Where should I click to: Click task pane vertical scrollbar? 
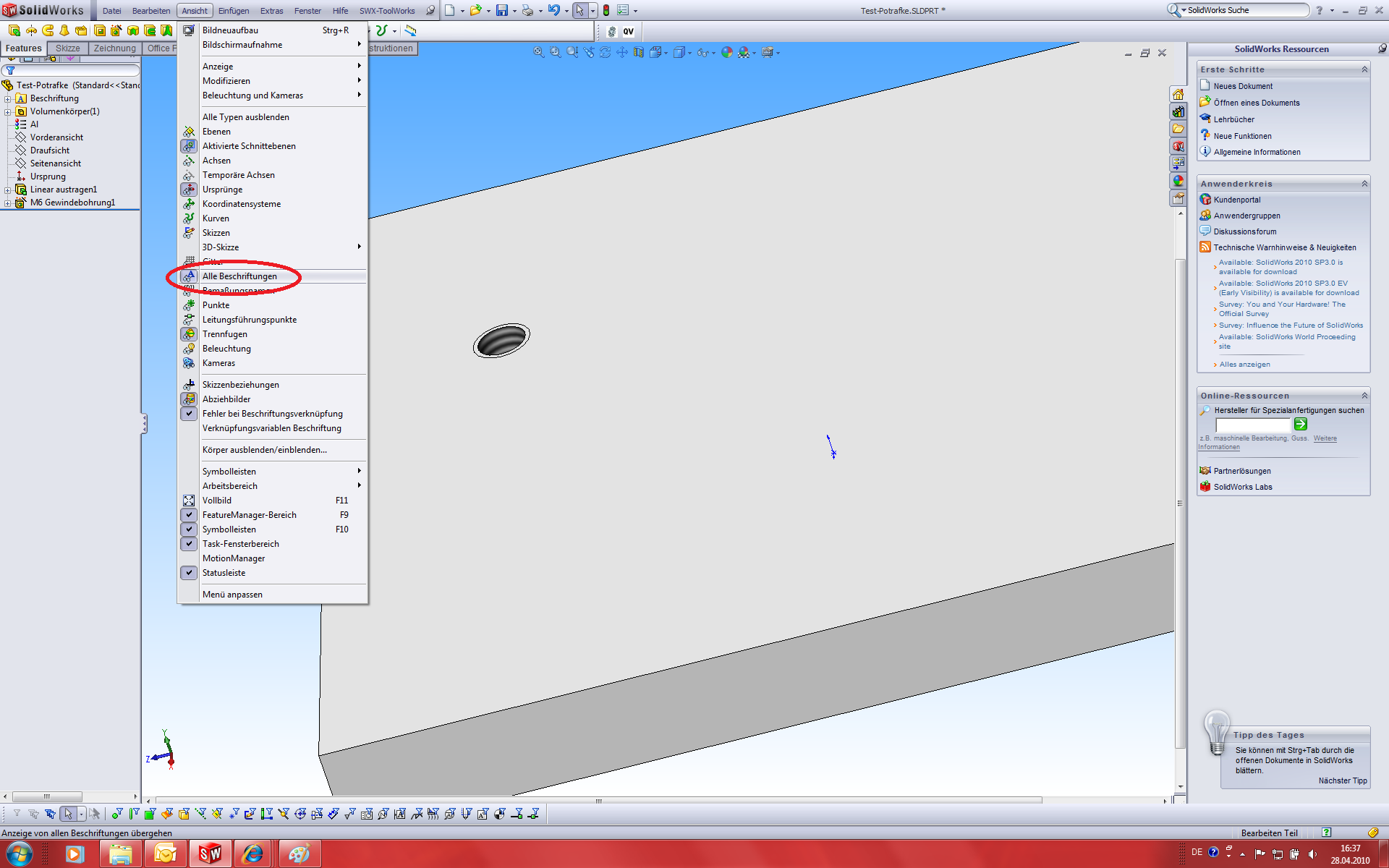(1181, 501)
